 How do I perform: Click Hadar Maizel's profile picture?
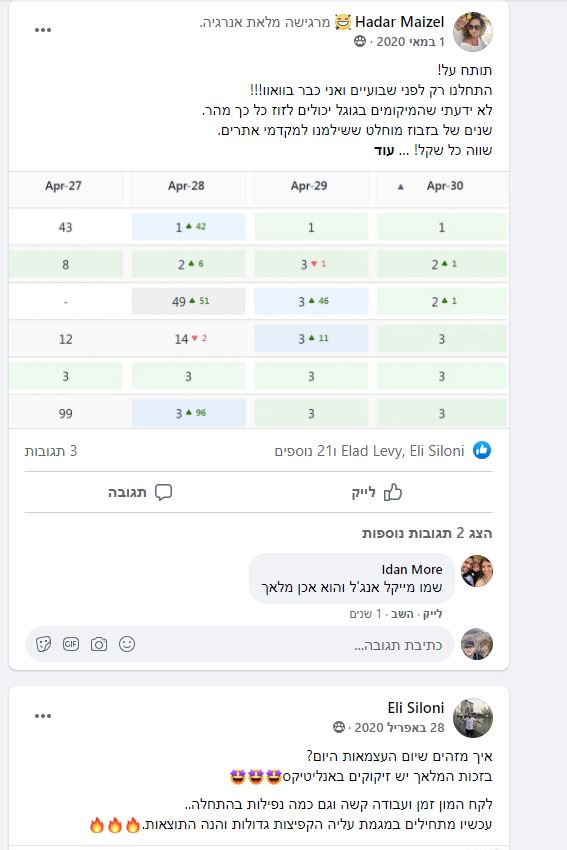tap(473, 31)
